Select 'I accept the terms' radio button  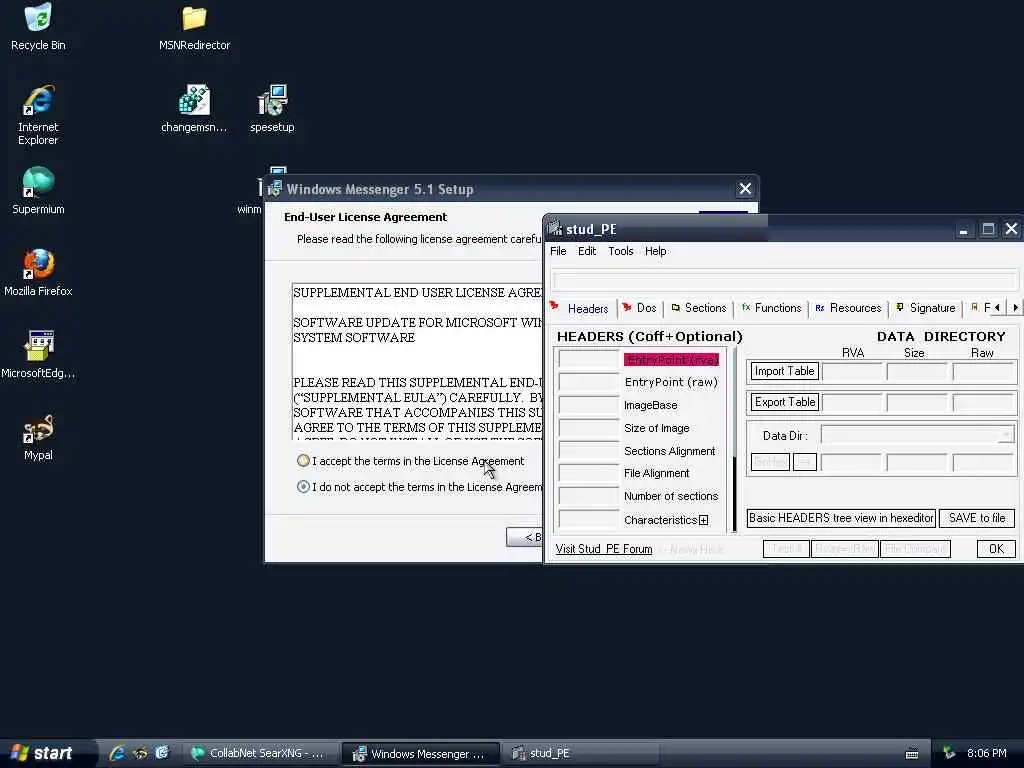(x=303, y=460)
